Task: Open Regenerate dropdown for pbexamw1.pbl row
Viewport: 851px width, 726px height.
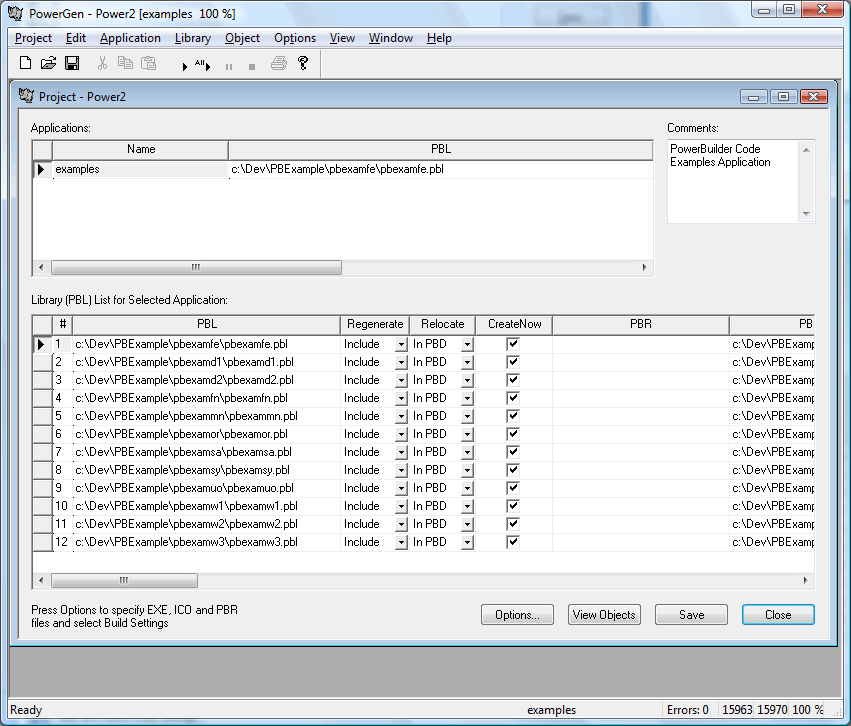Action: click(x=401, y=506)
